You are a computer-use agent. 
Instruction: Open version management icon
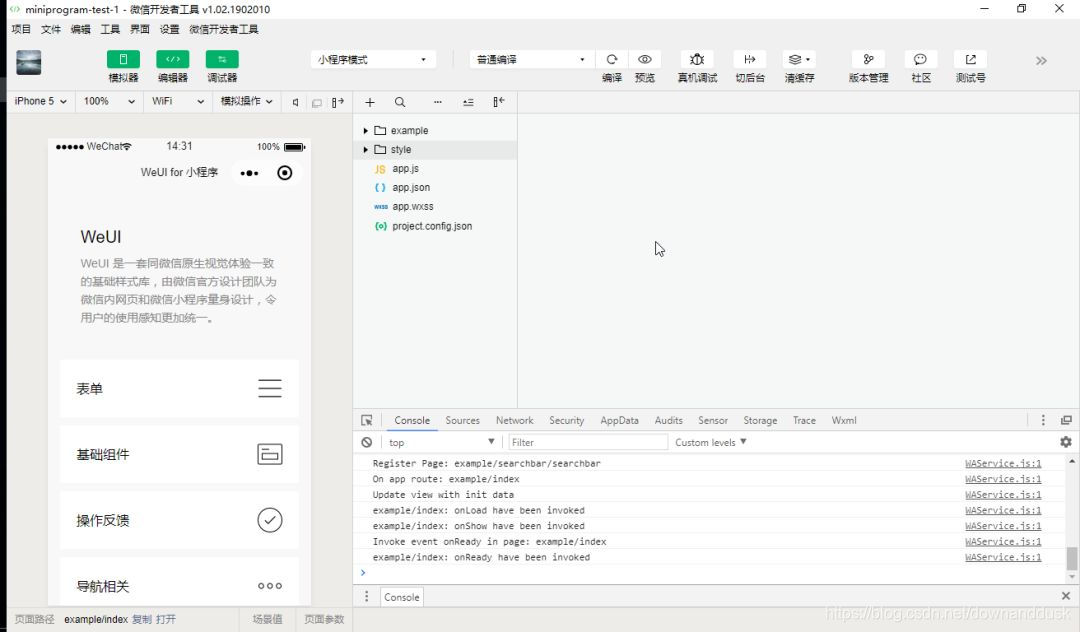[869, 59]
